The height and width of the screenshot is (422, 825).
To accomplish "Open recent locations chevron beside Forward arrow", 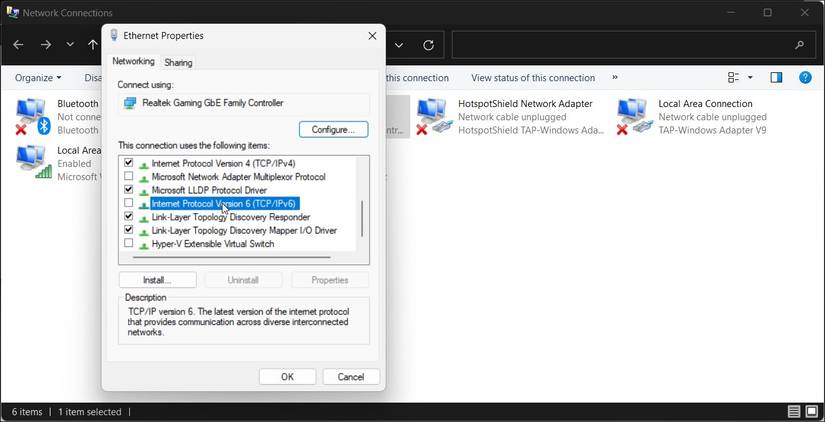I will click(70, 45).
